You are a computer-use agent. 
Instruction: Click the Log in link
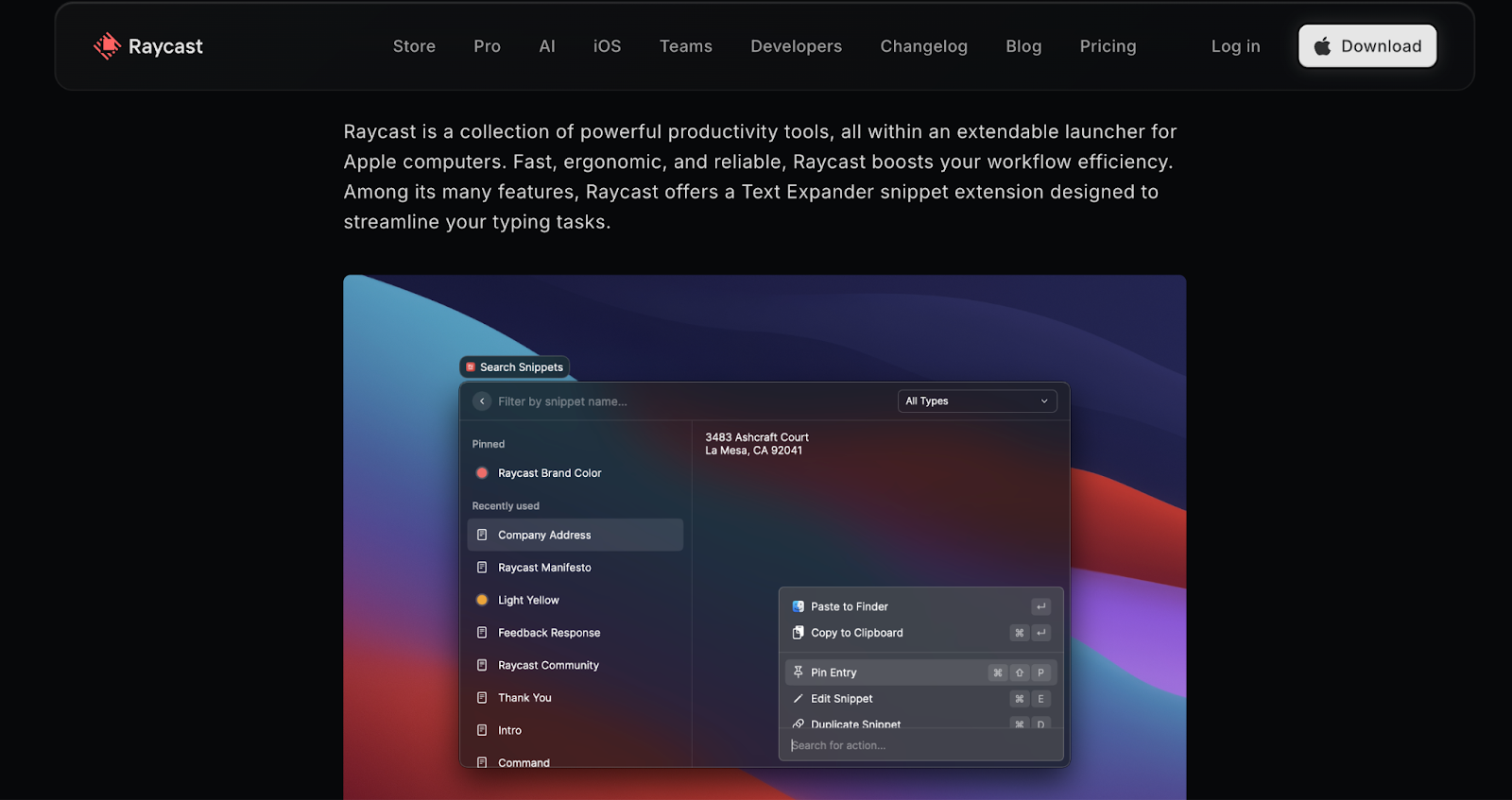1235,46
